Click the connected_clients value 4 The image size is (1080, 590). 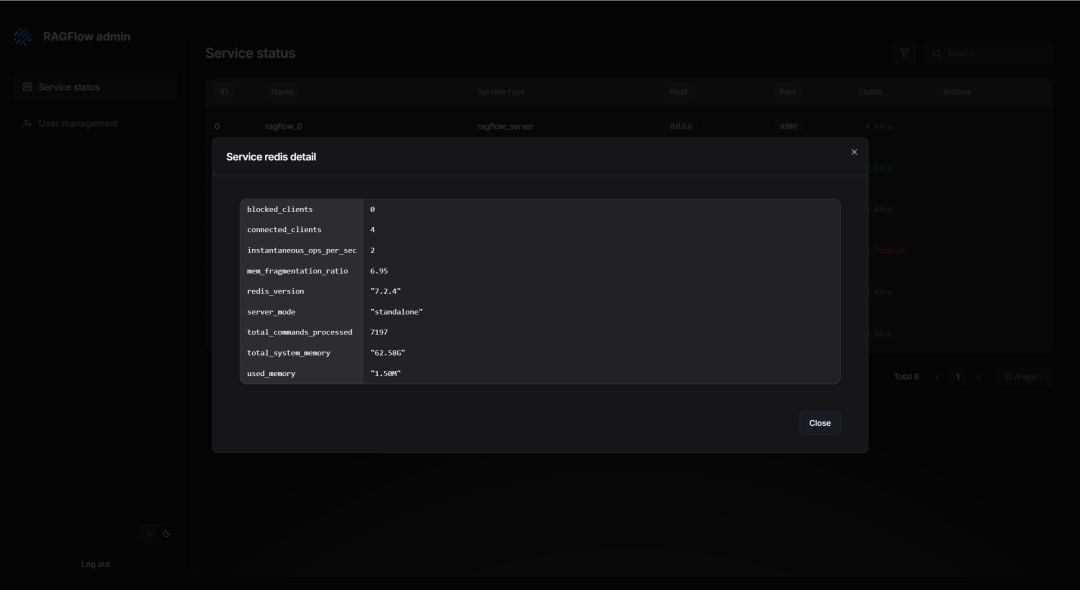[373, 230]
